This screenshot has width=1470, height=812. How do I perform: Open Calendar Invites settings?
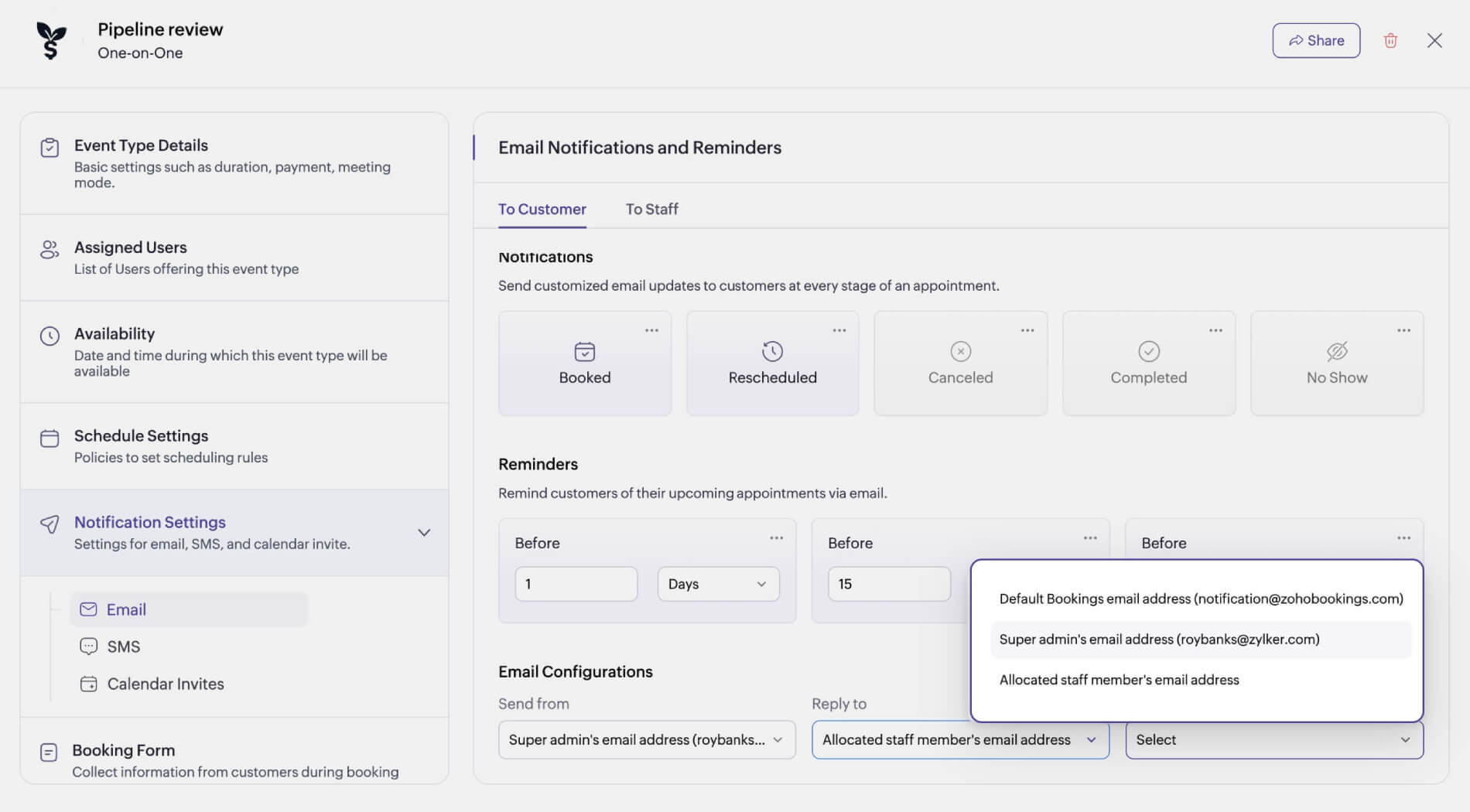[165, 684]
